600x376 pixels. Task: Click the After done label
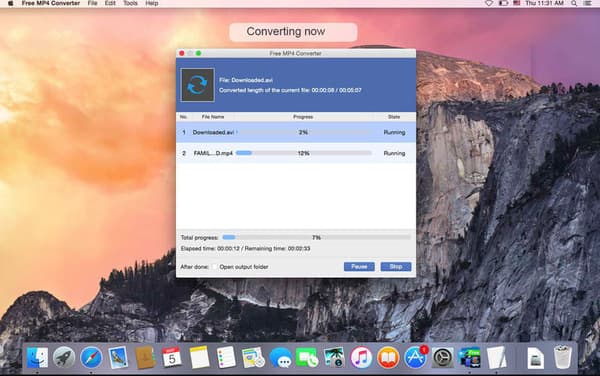pyautogui.click(x=194, y=267)
